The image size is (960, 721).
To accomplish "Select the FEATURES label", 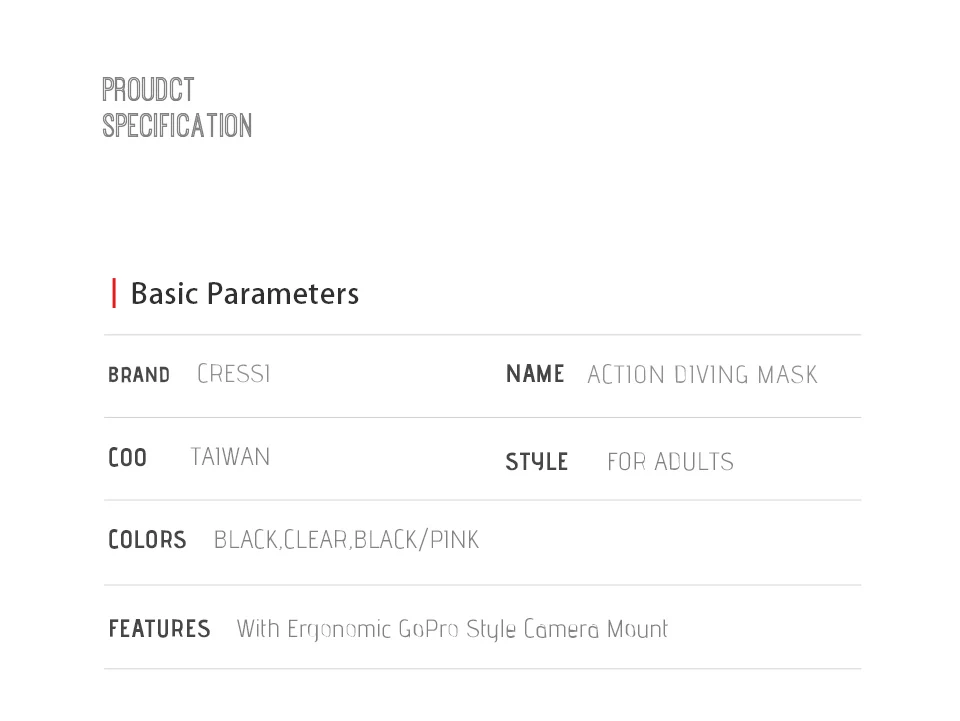I will (159, 629).
